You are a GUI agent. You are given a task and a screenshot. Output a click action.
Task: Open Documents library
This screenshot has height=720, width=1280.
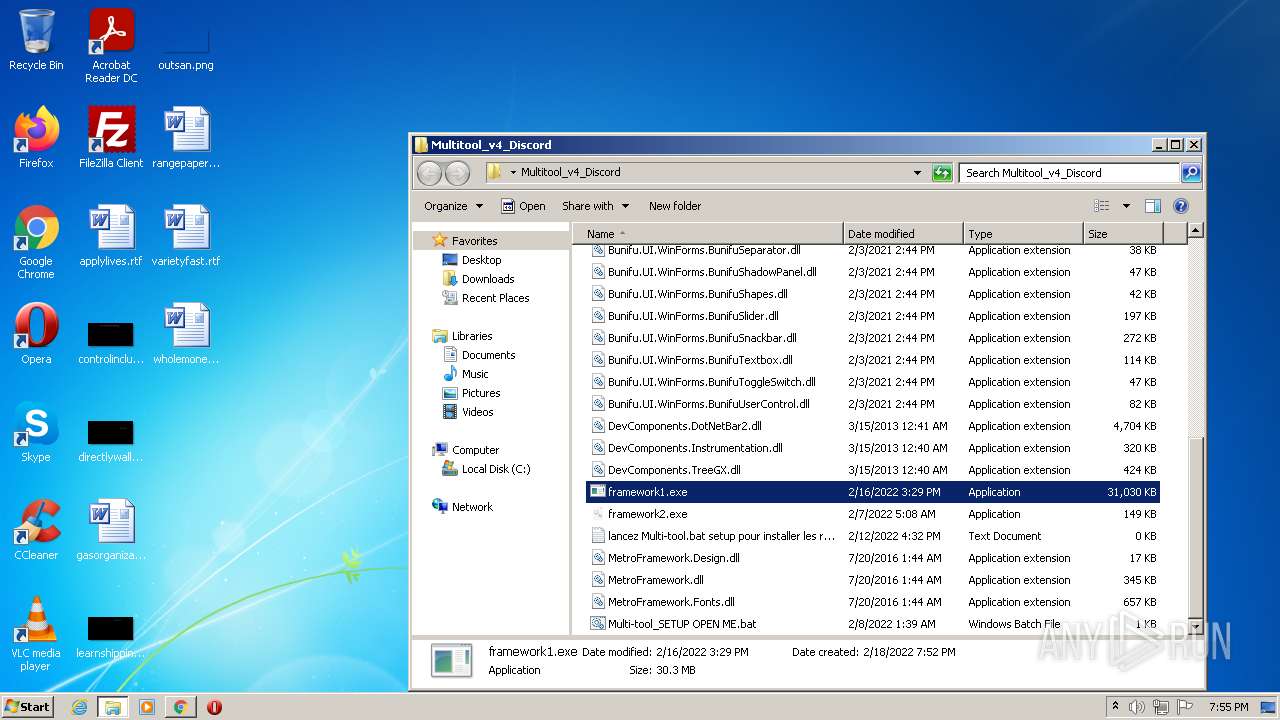tap(488, 355)
